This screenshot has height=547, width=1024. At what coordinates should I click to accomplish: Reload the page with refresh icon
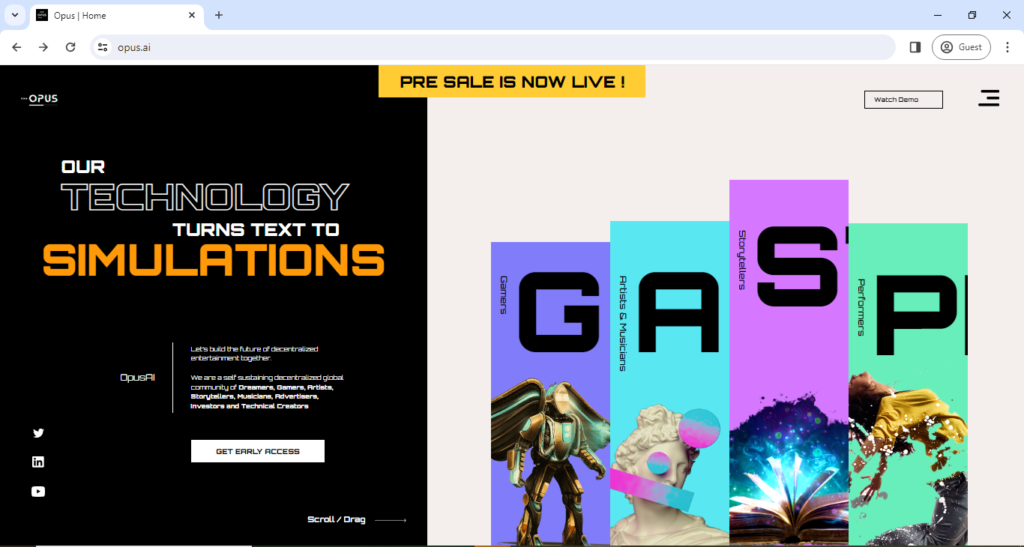point(70,47)
